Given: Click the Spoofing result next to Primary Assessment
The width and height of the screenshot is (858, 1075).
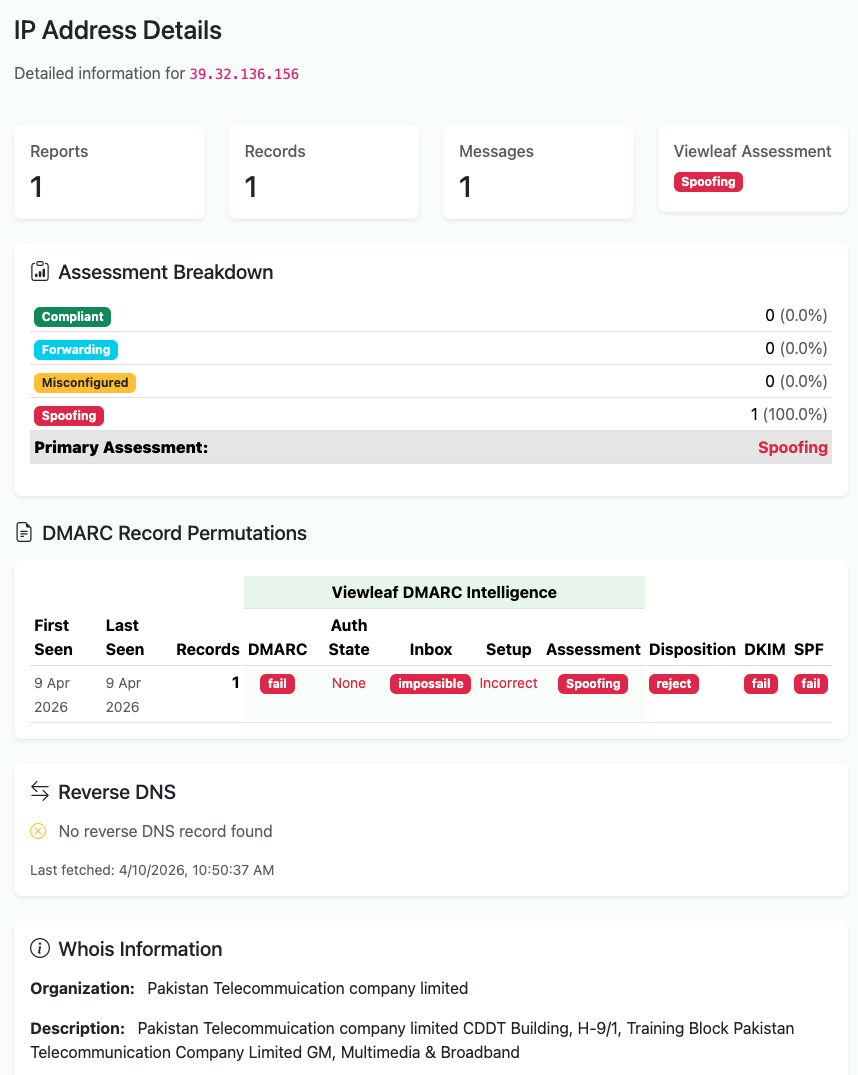Looking at the screenshot, I should [x=793, y=447].
